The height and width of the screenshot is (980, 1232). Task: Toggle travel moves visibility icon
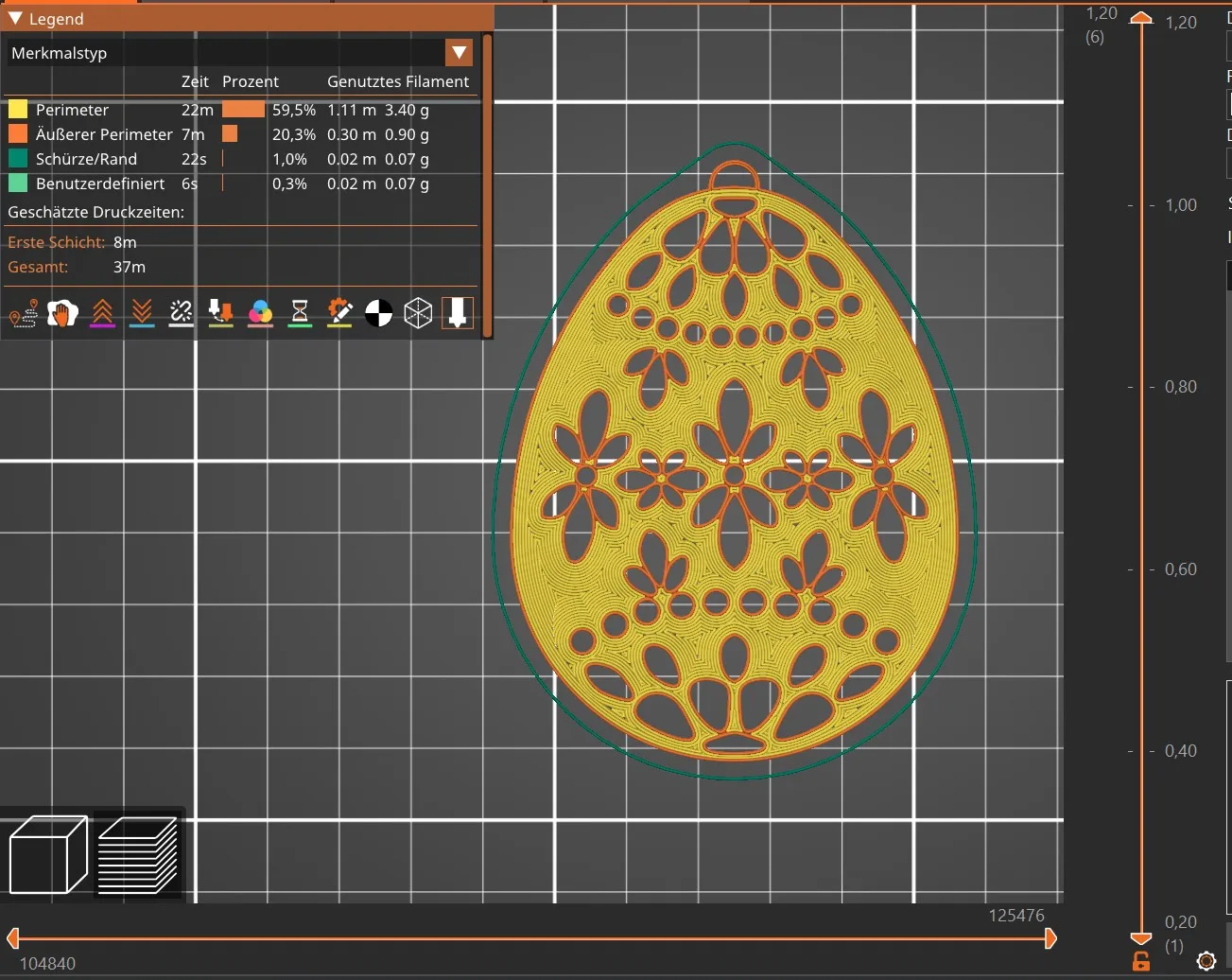pos(23,313)
